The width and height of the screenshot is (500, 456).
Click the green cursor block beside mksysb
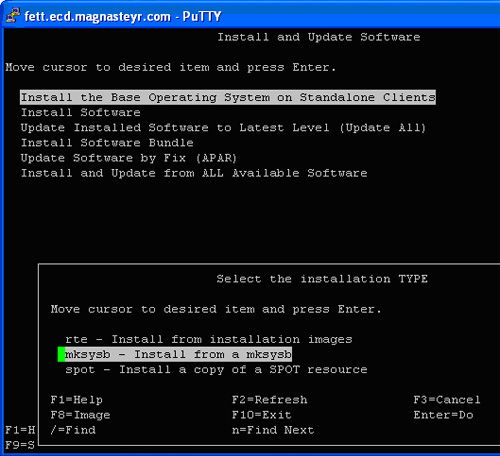pyautogui.click(x=61, y=354)
